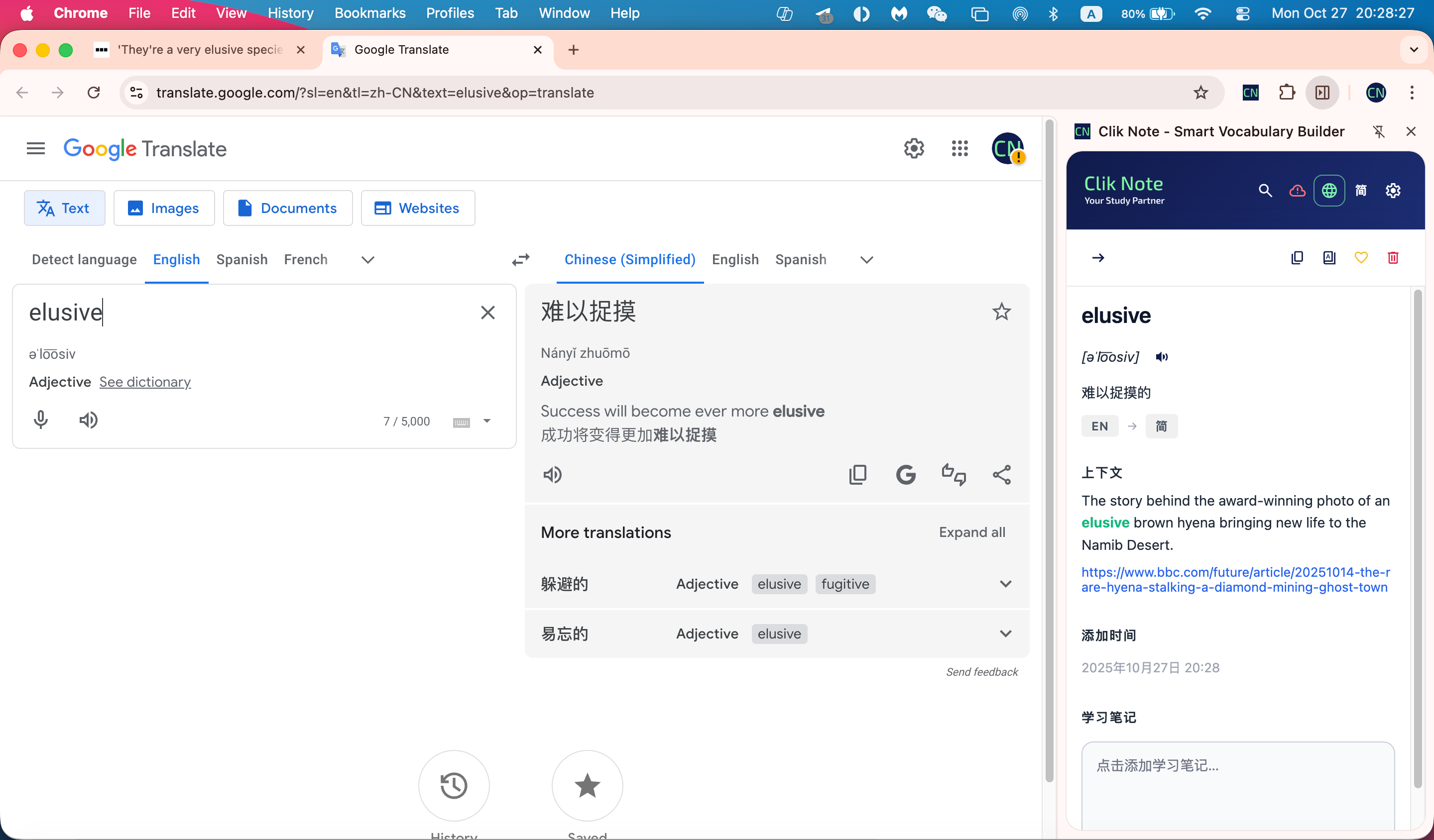Screen dimensions: 1434x840
Task: Listen to the Chinese translation audio
Action: (x=552, y=474)
